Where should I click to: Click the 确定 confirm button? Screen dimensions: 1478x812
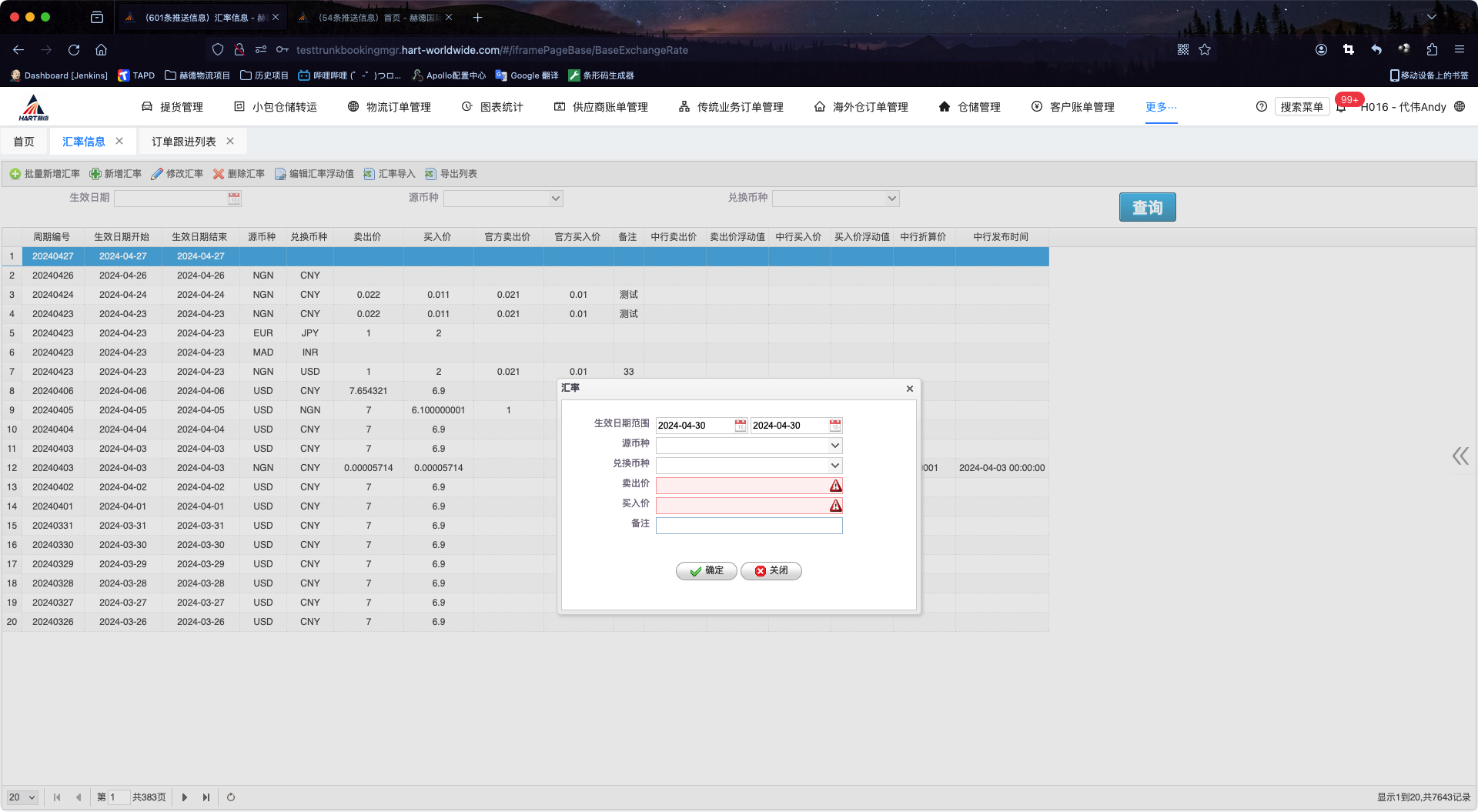[x=706, y=570]
